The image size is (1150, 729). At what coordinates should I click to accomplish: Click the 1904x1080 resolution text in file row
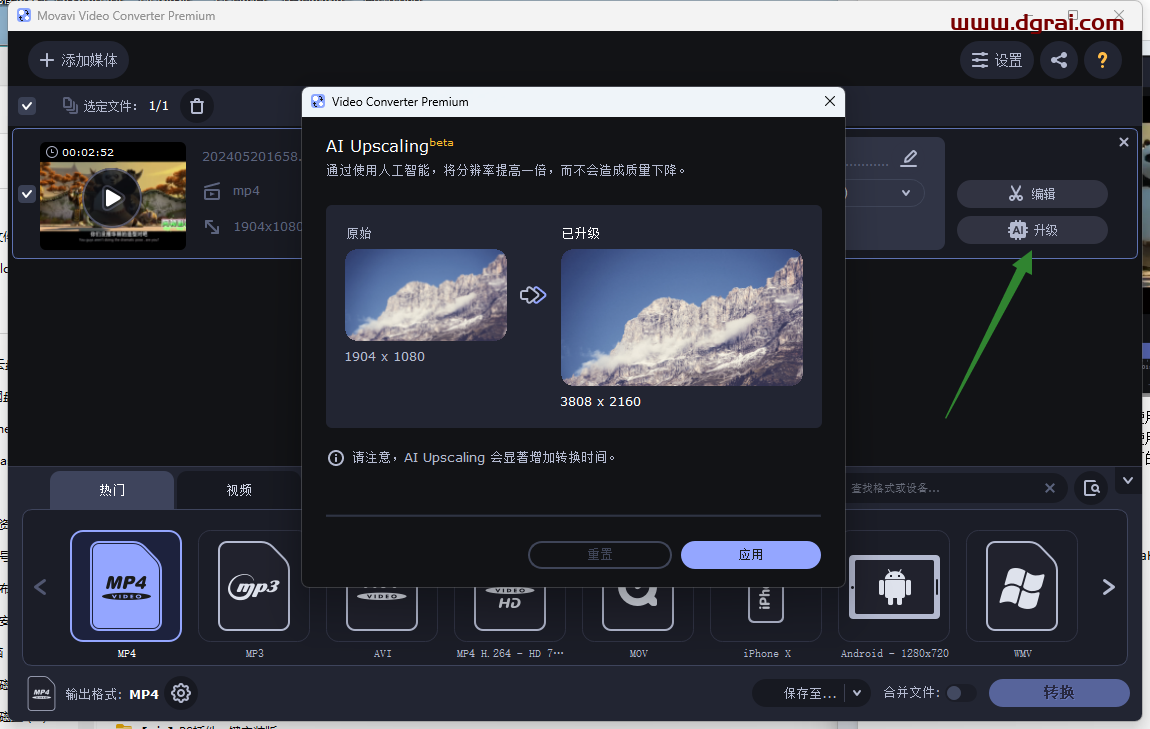point(268,227)
